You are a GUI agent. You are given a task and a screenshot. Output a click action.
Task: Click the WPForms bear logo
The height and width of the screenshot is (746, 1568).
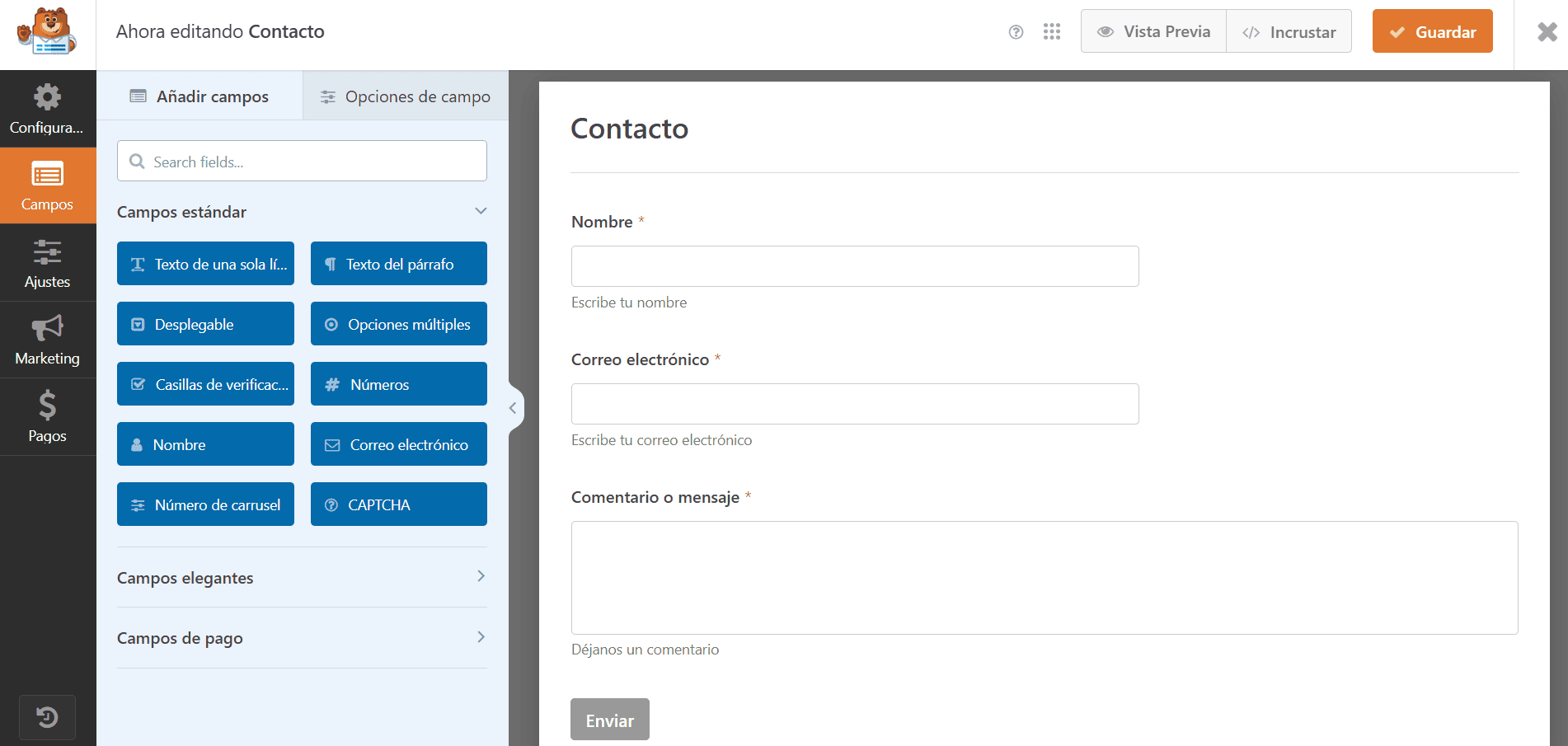coord(47,33)
